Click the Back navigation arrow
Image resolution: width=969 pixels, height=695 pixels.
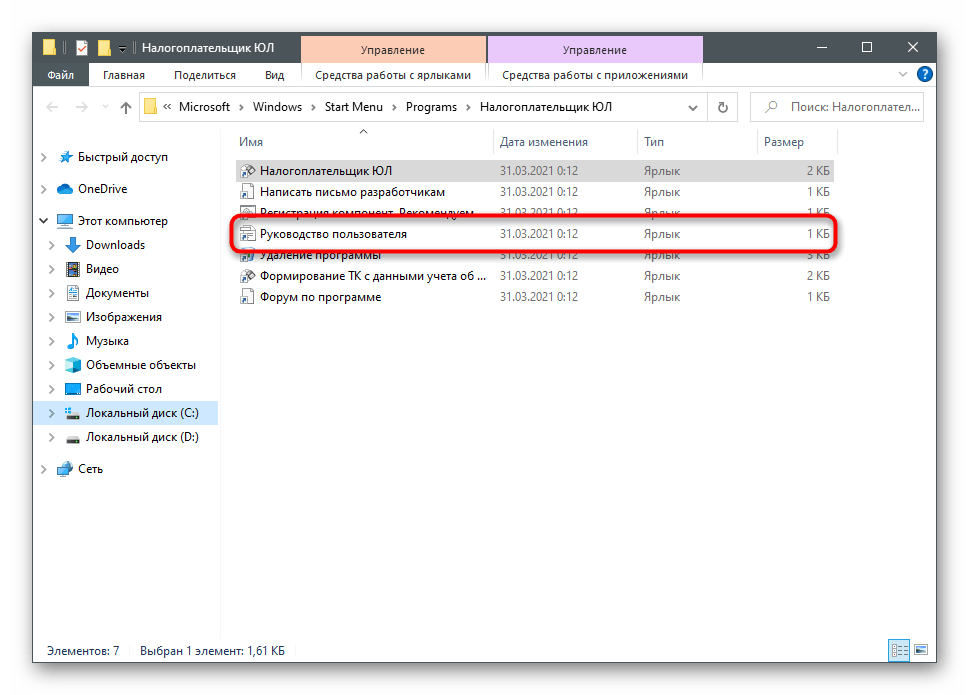53,107
